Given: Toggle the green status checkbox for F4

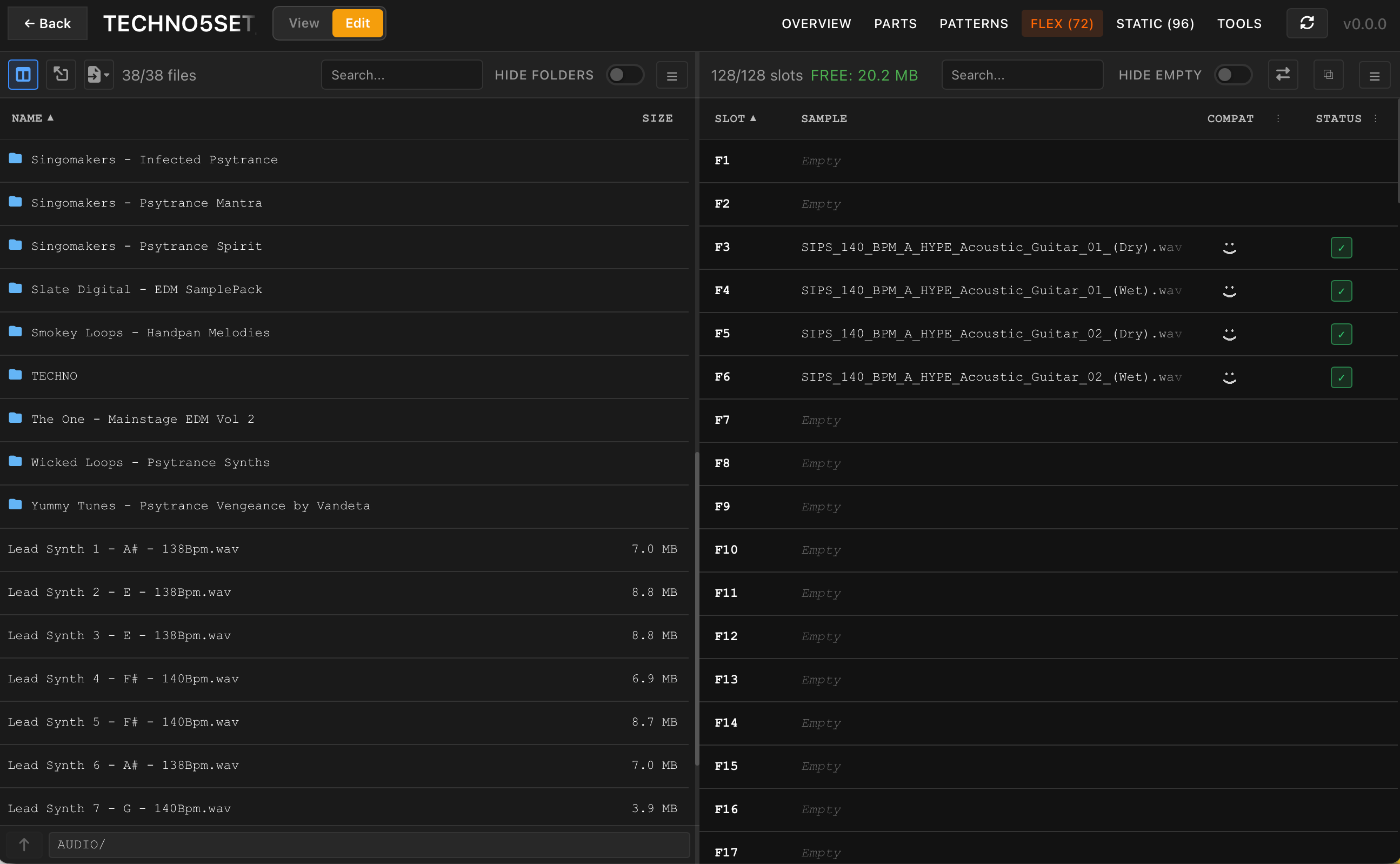Looking at the screenshot, I should tap(1341, 291).
